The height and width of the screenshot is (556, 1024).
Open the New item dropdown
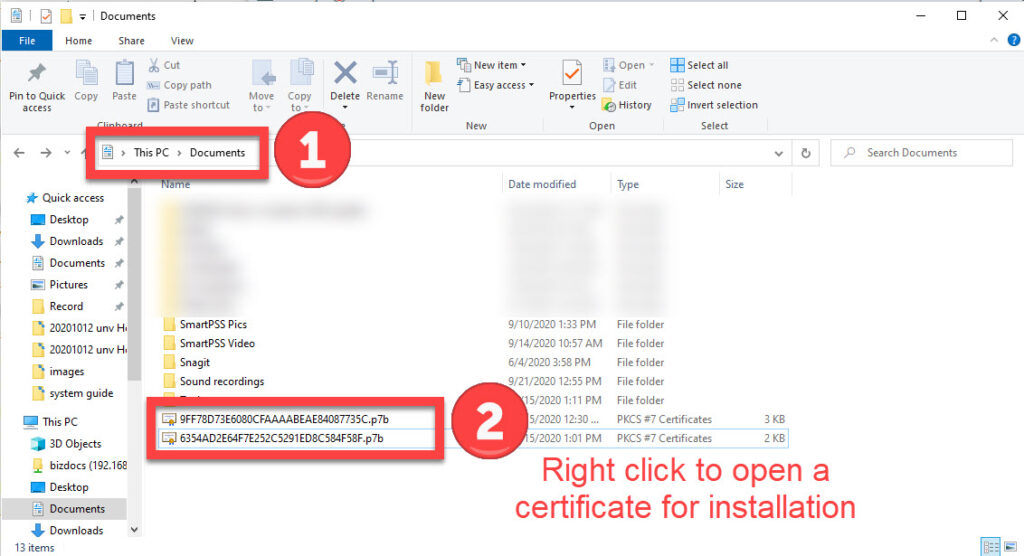pyautogui.click(x=492, y=65)
